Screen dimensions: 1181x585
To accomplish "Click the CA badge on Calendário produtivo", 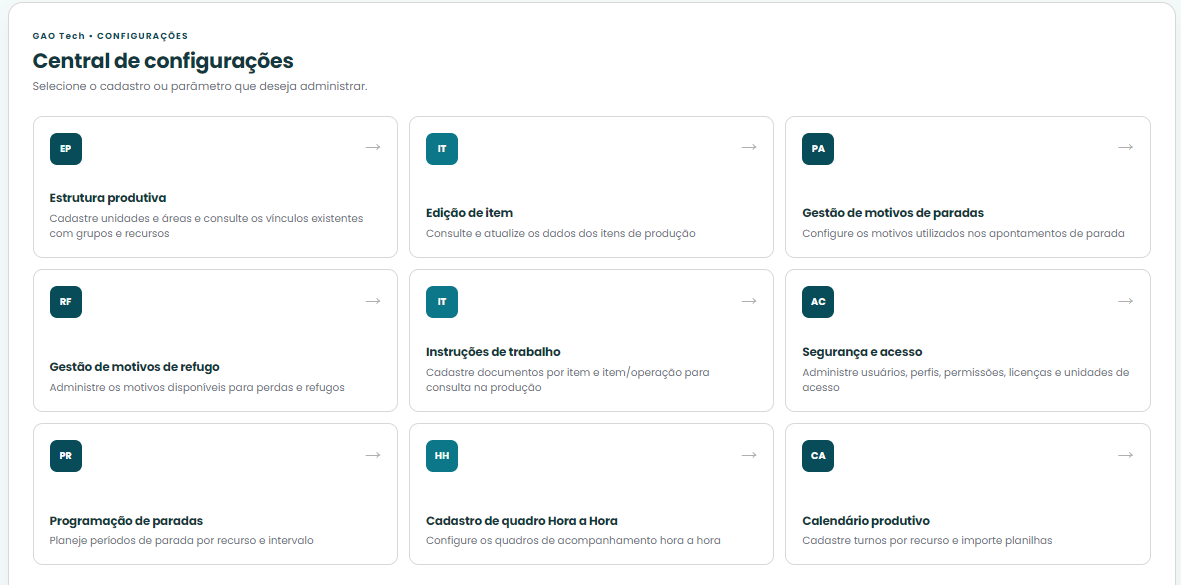I will (818, 456).
